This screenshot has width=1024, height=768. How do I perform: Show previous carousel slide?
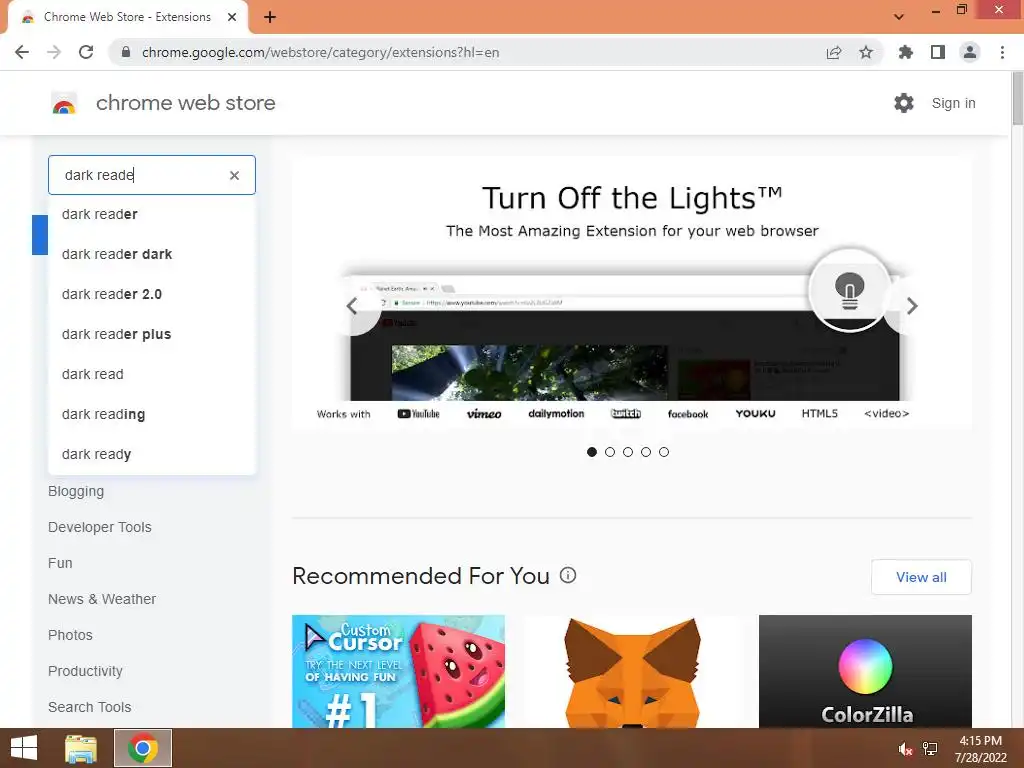coord(353,306)
